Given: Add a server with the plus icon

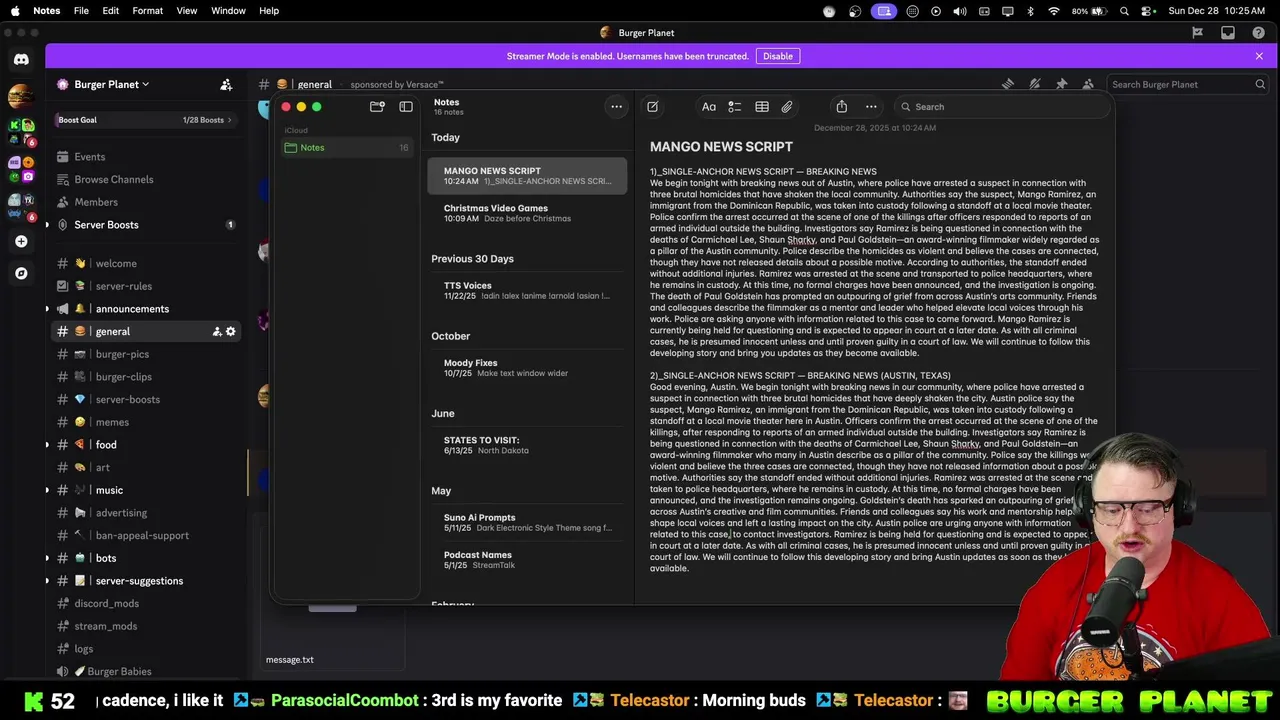Looking at the screenshot, I should point(21,241).
